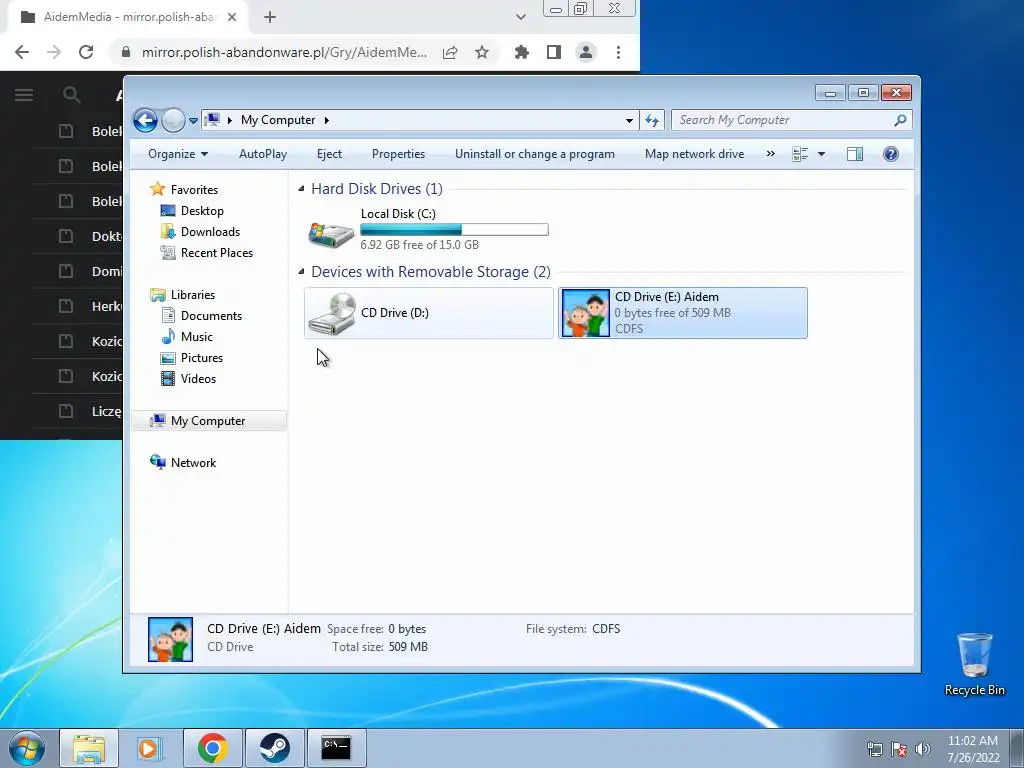Image resolution: width=1024 pixels, height=768 pixels.
Task: Go back in Explorer window
Action: 145,120
